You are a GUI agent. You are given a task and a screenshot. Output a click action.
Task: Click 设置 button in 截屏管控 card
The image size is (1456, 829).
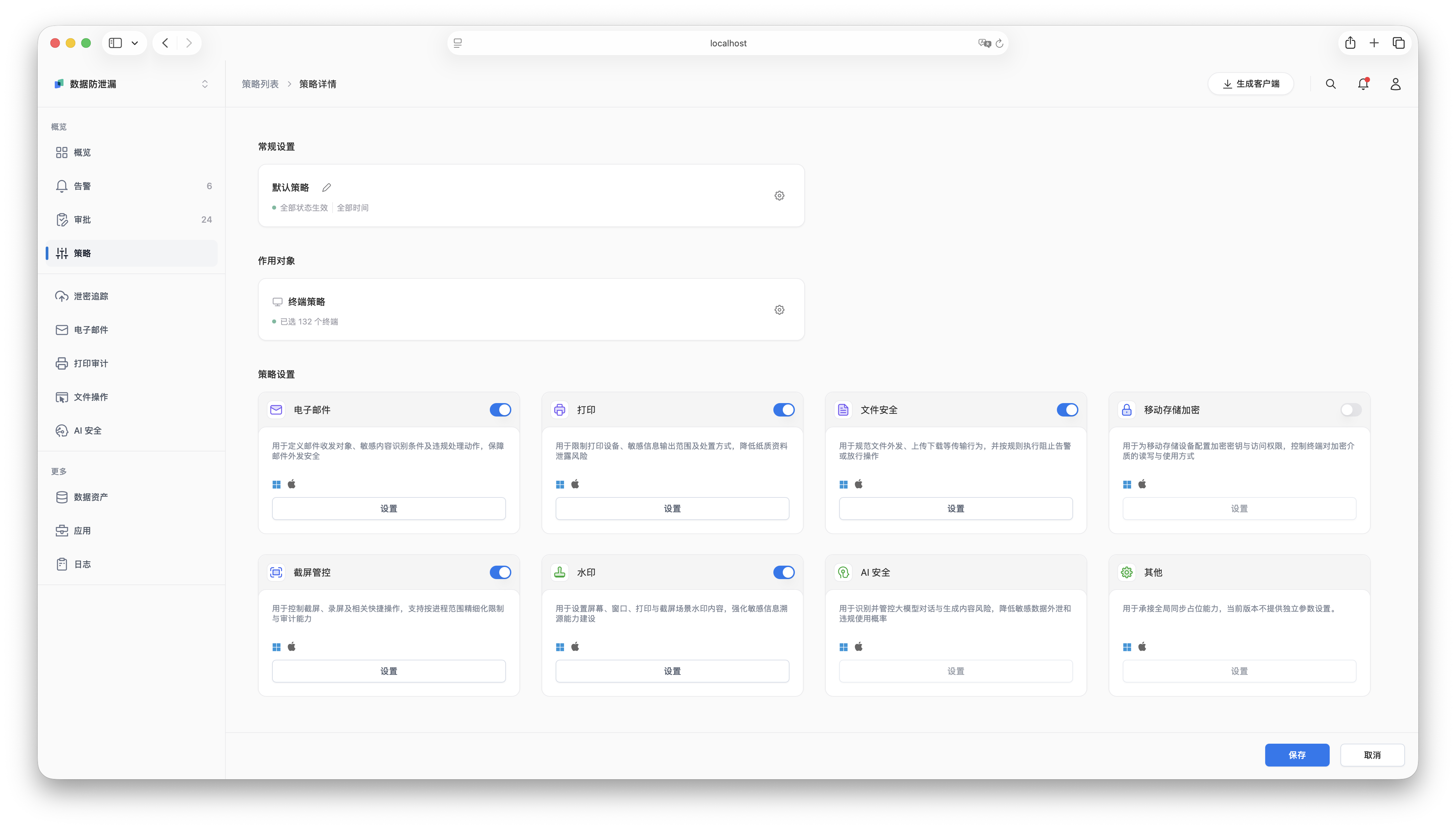coord(388,671)
